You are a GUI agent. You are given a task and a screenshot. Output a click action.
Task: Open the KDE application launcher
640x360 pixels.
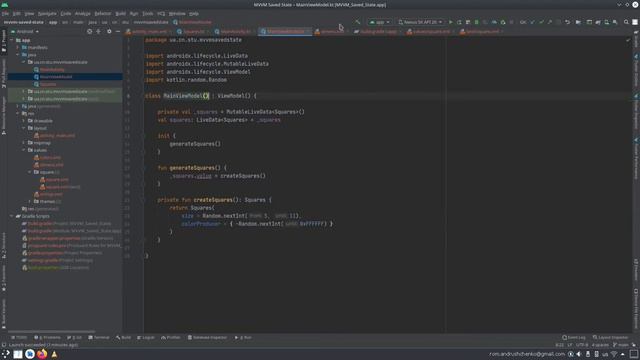click(5, 354)
